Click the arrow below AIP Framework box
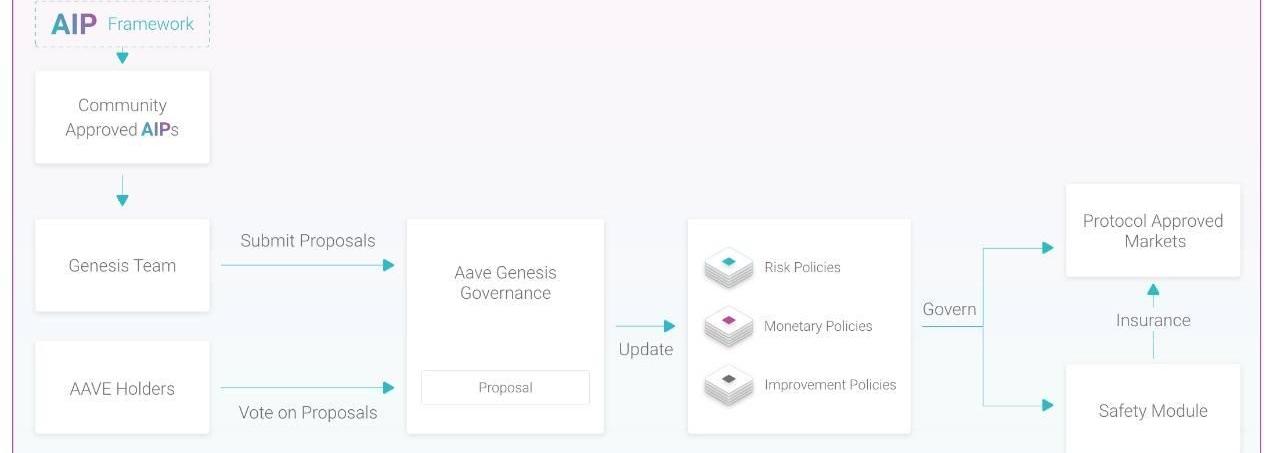The width and height of the screenshot is (1270, 453). point(122,58)
